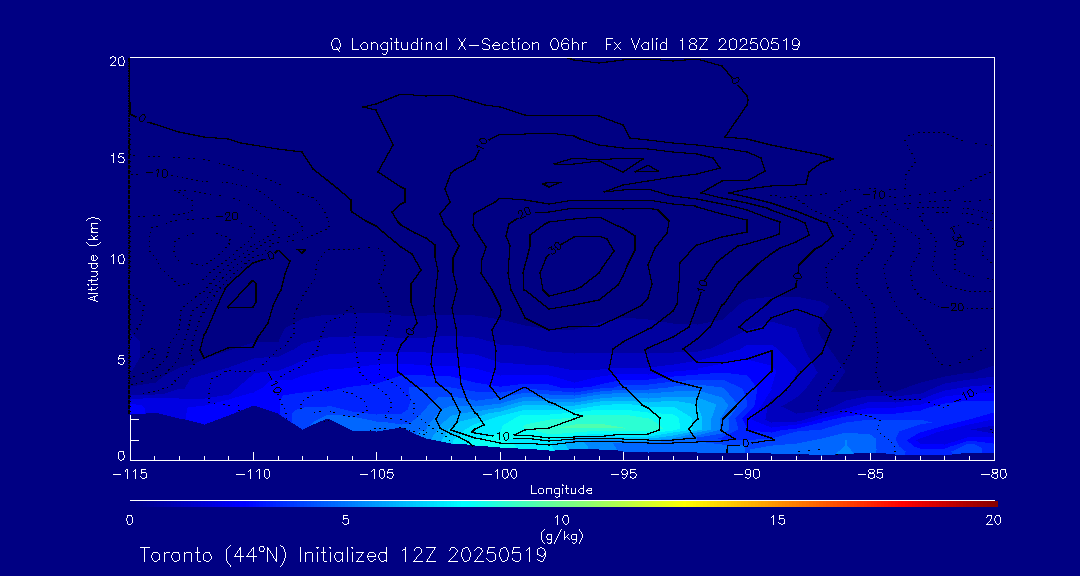Click the -105 longitude tick label

tap(377, 475)
